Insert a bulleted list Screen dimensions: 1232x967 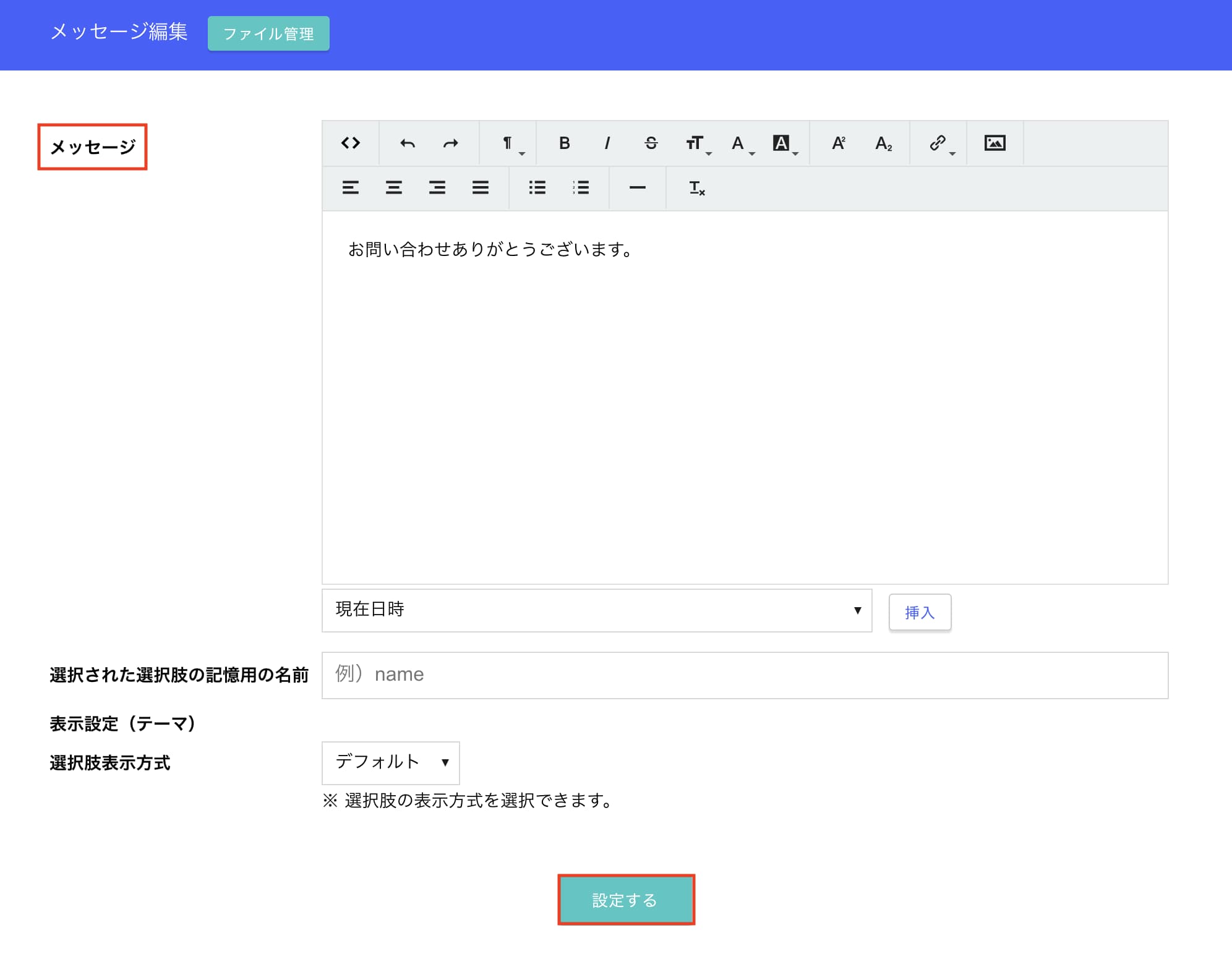(537, 188)
